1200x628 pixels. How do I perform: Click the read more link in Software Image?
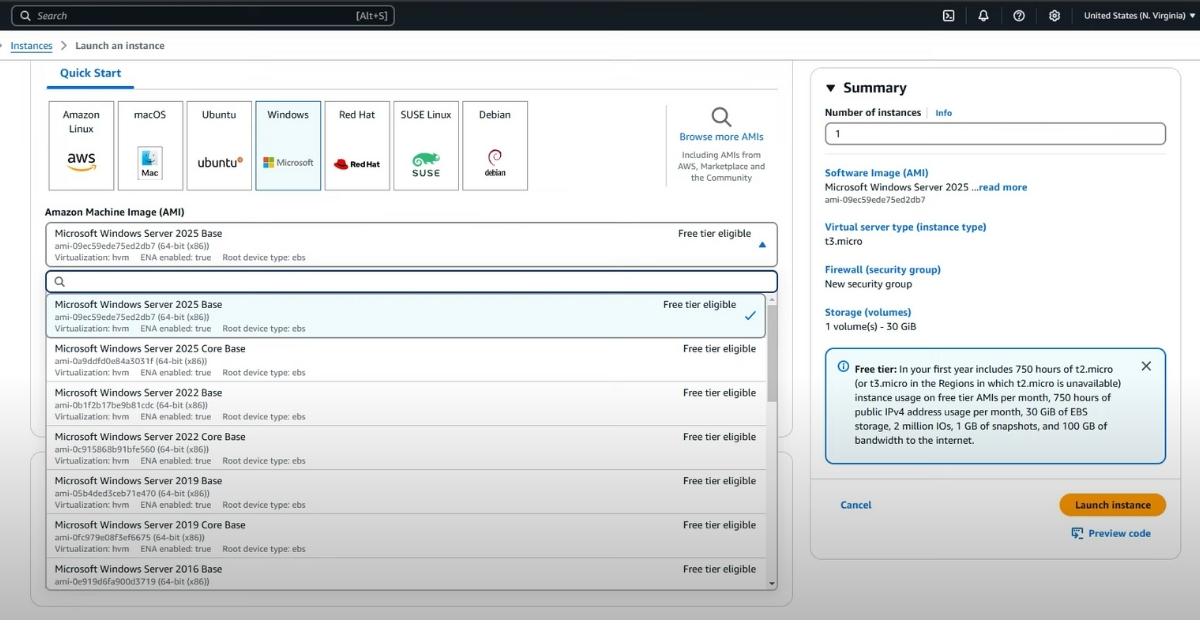pyautogui.click(x=1003, y=187)
